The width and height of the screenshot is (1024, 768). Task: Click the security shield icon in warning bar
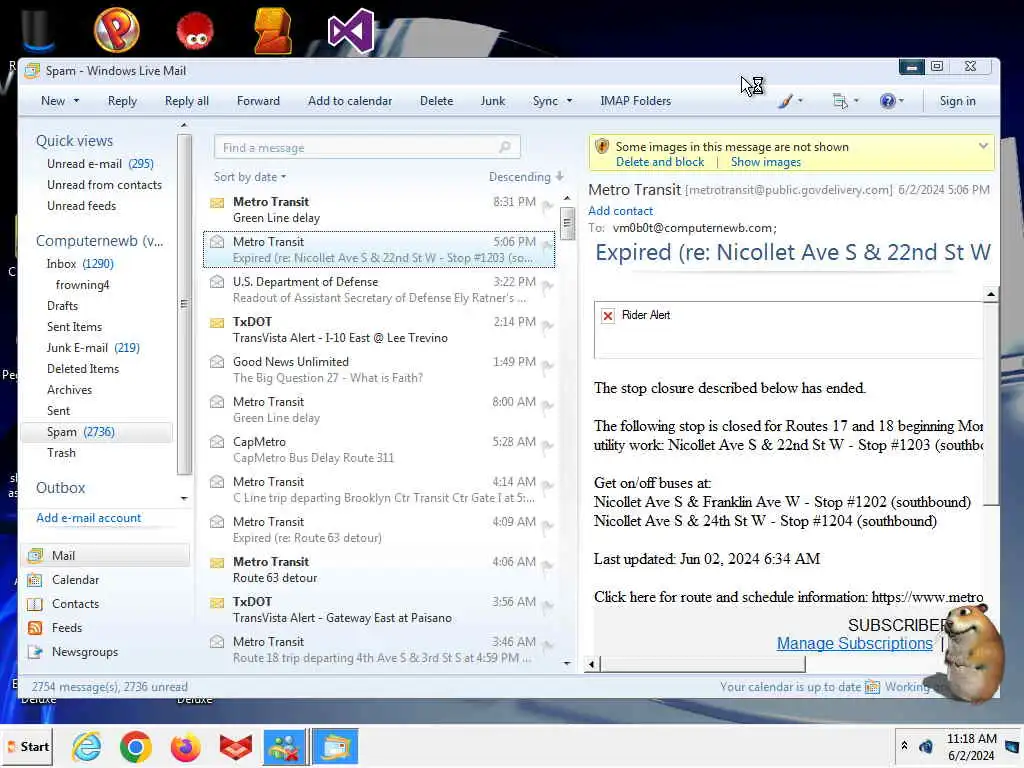(x=602, y=146)
